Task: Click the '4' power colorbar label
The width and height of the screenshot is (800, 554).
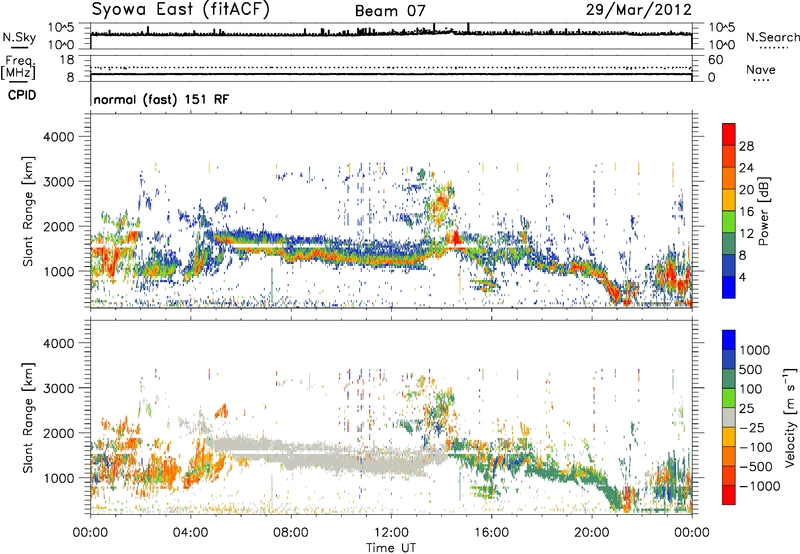Action: point(742,278)
